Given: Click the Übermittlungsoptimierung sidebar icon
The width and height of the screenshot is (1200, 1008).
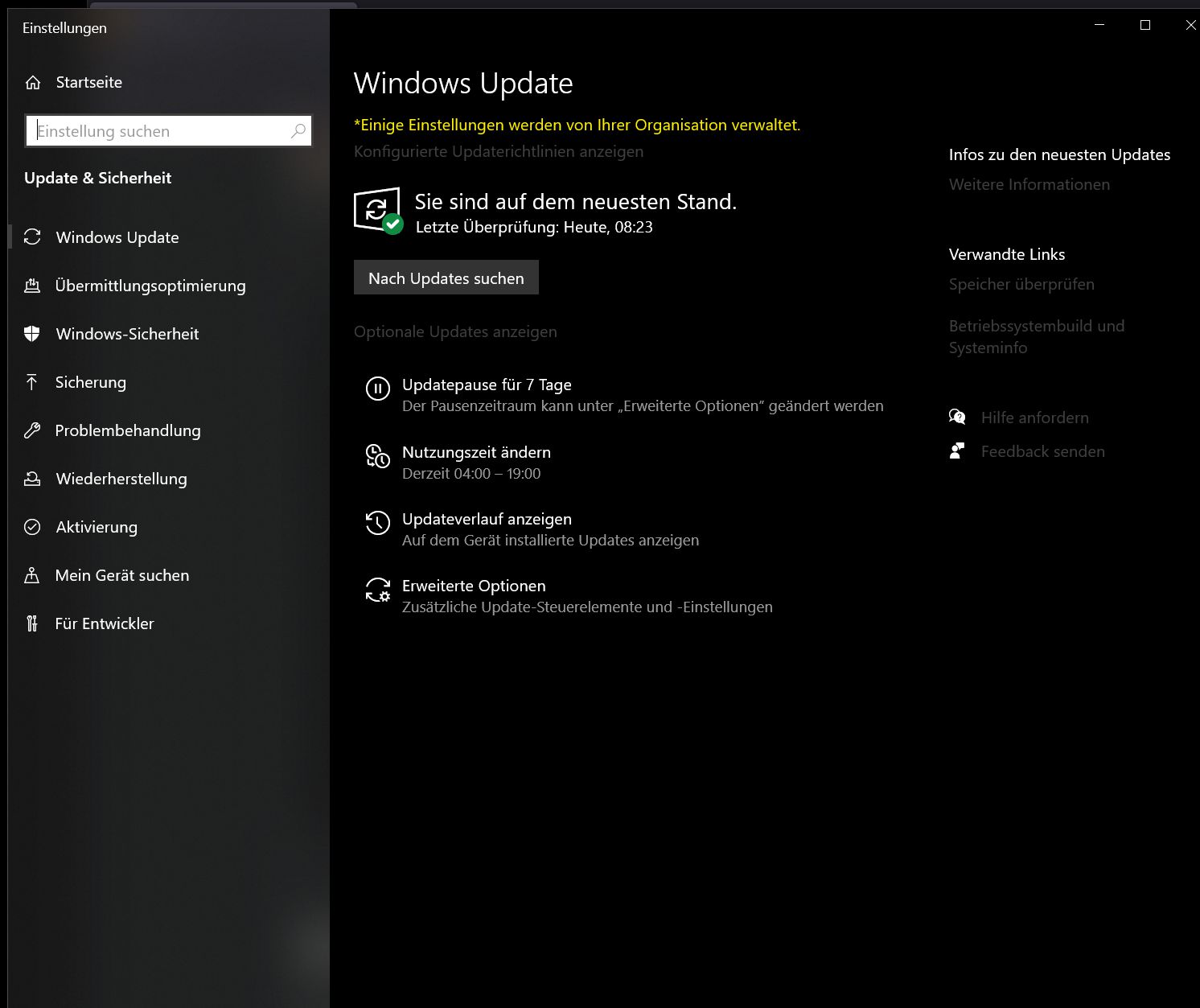Looking at the screenshot, I should pyautogui.click(x=32, y=285).
